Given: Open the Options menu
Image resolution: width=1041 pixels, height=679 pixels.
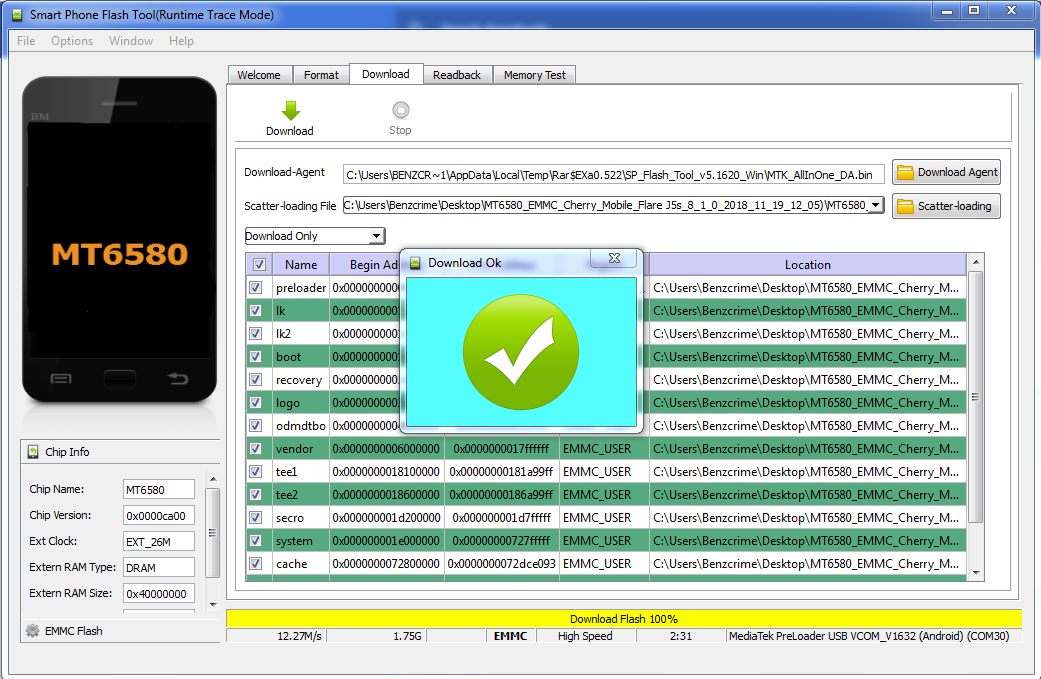Looking at the screenshot, I should pos(72,41).
